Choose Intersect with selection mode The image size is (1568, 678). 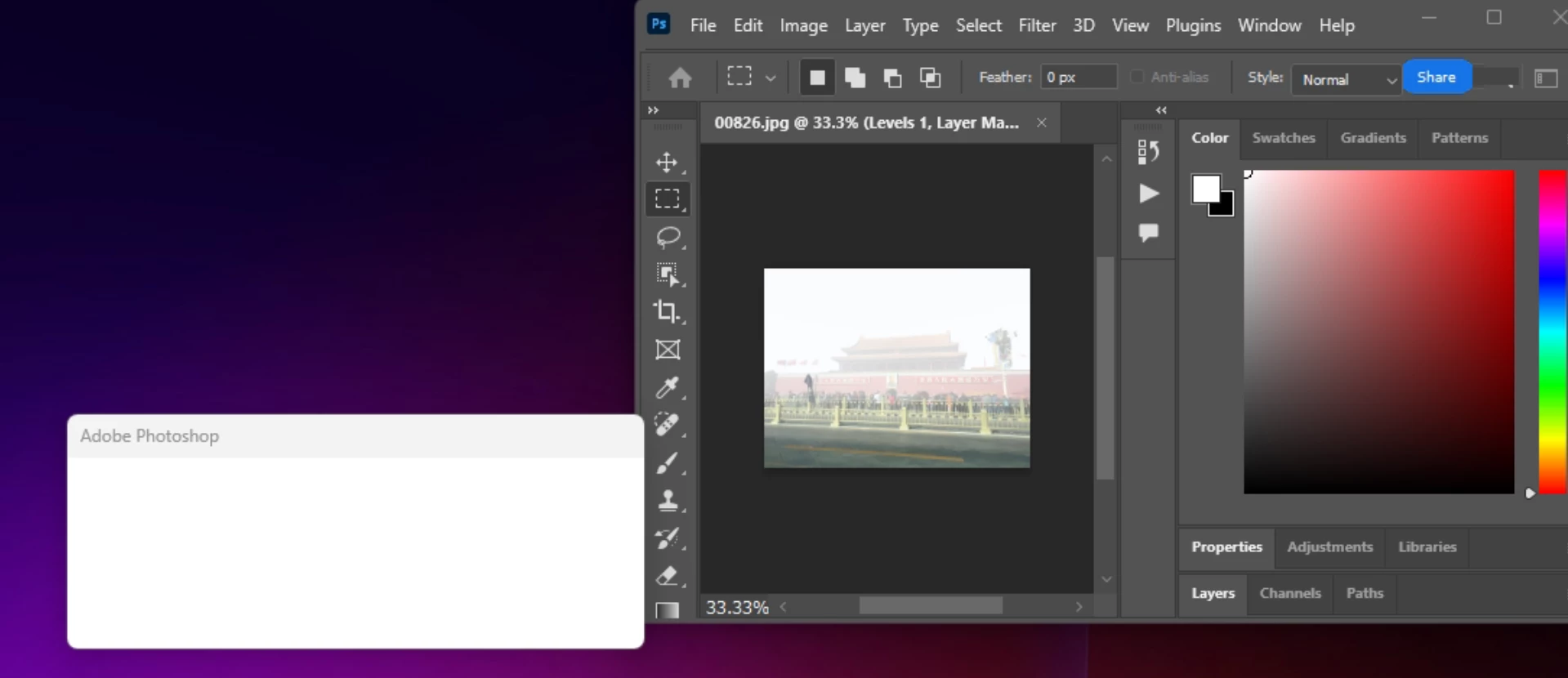coord(930,78)
